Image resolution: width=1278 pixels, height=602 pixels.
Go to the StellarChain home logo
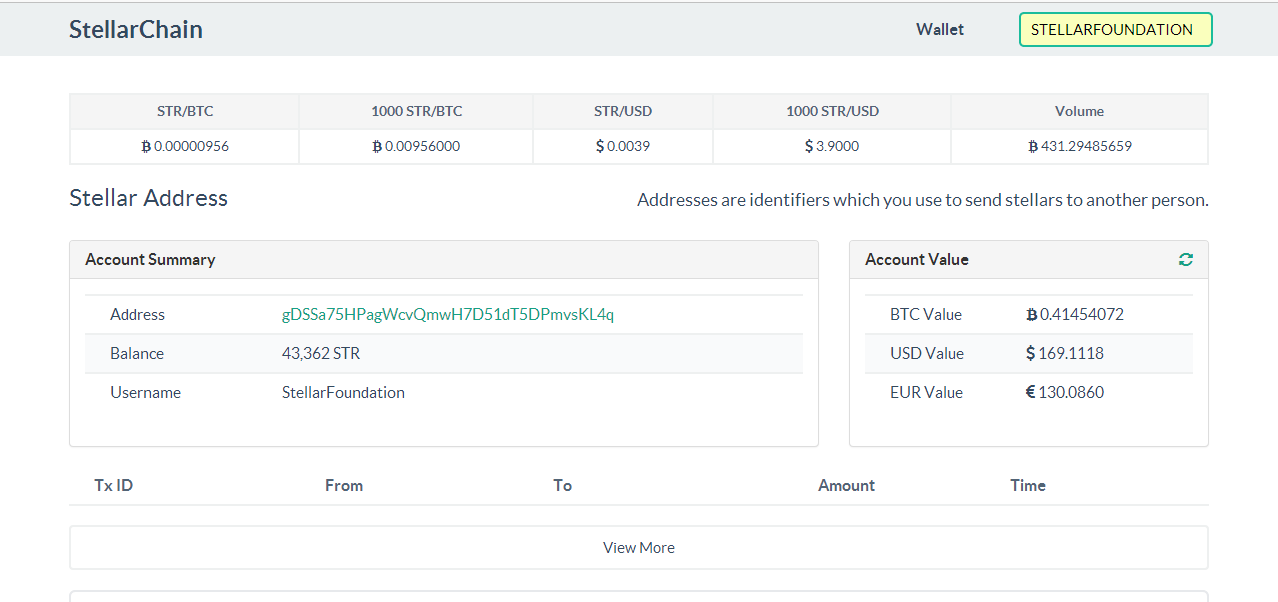(136, 30)
